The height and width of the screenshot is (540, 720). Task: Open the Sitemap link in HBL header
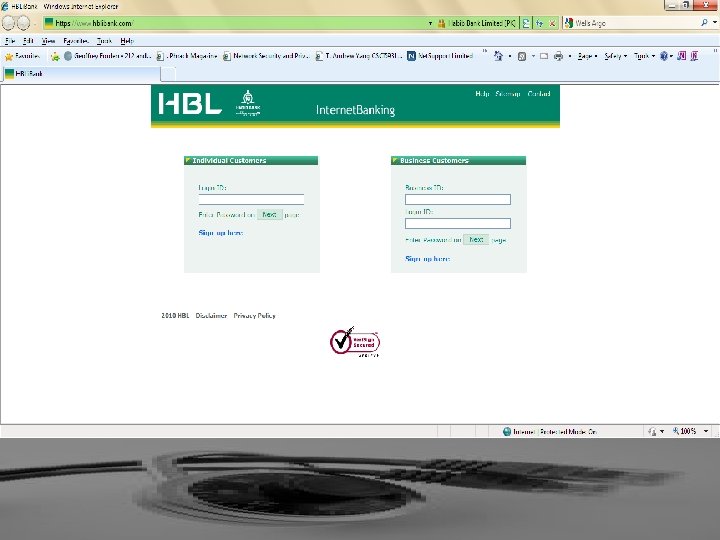[508, 94]
